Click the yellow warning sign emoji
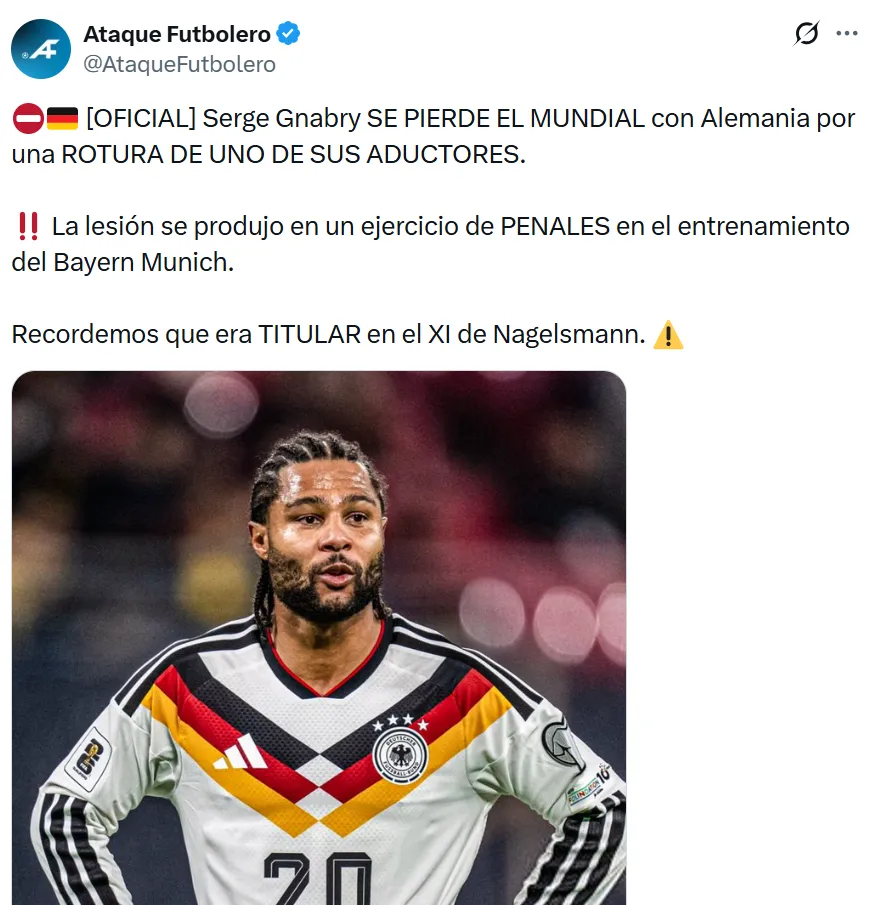The image size is (882, 905). click(x=668, y=335)
